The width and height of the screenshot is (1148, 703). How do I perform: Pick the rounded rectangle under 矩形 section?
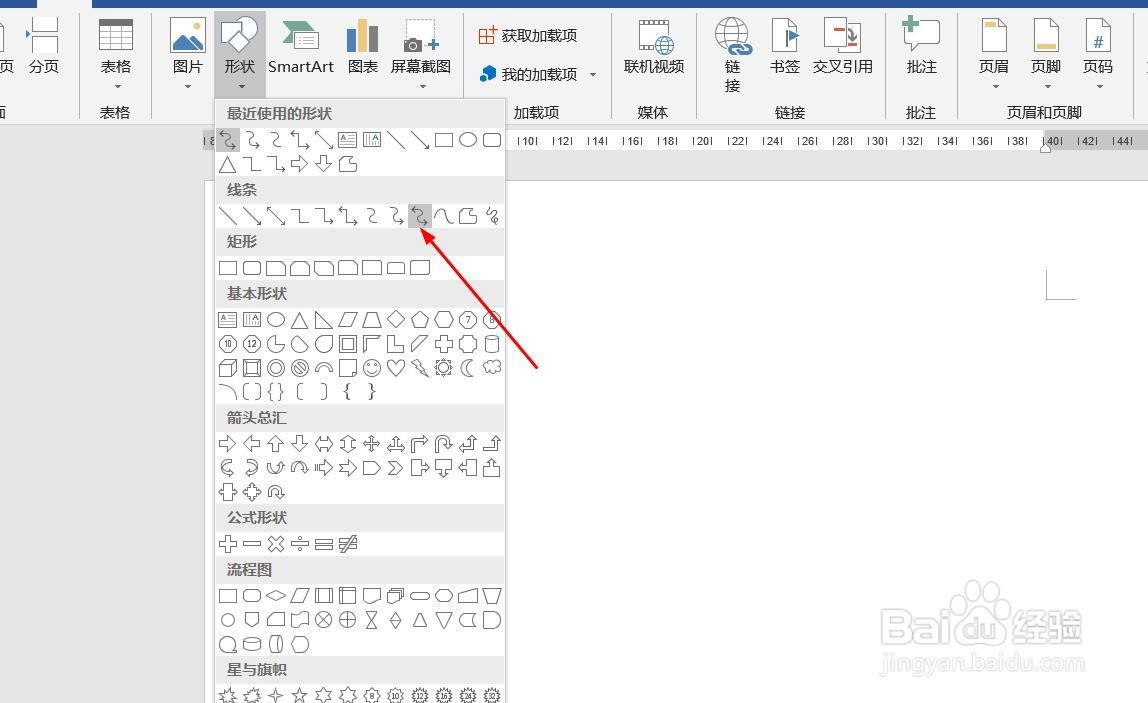(252, 268)
